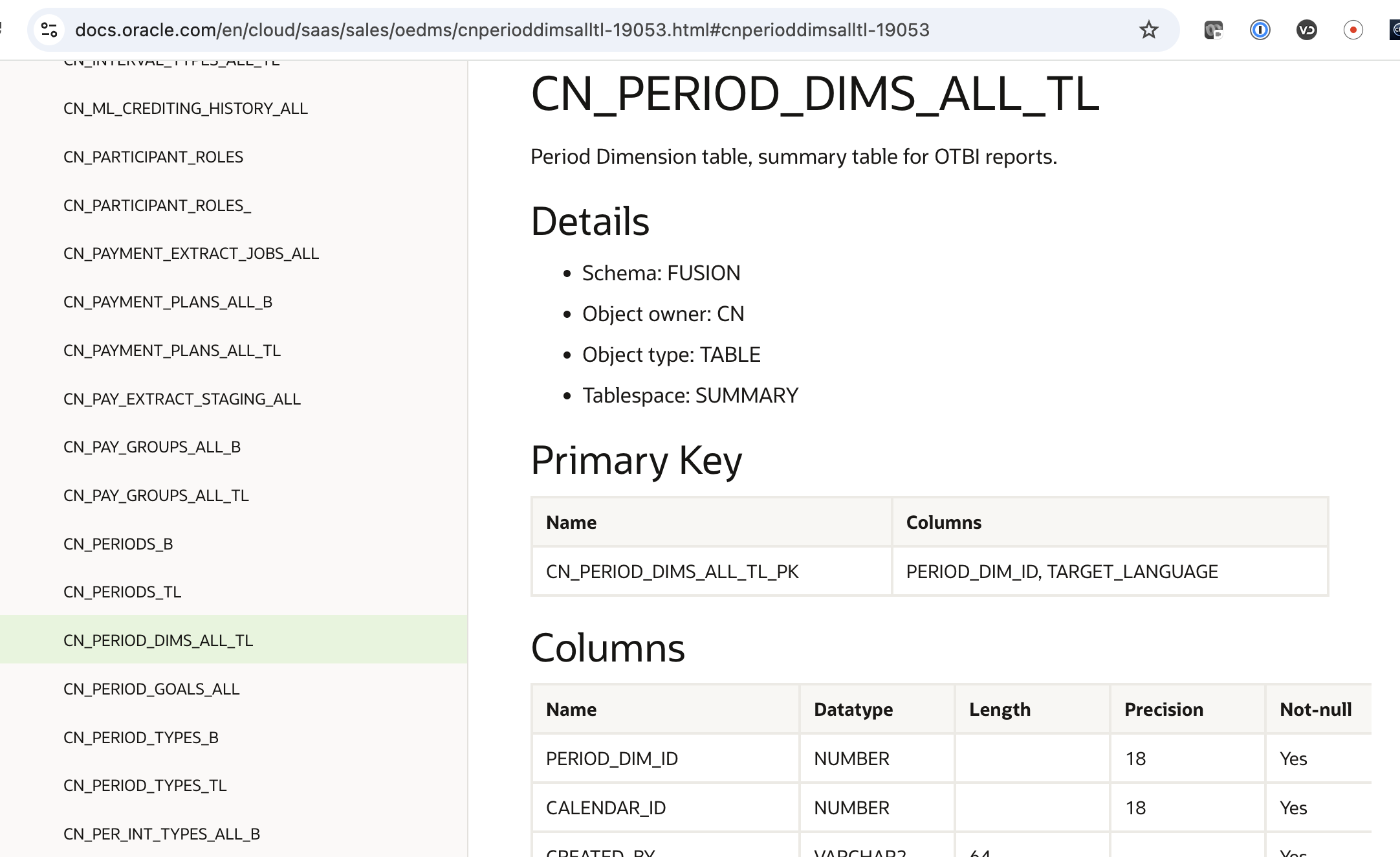Click the URL address bar text

click(502, 30)
